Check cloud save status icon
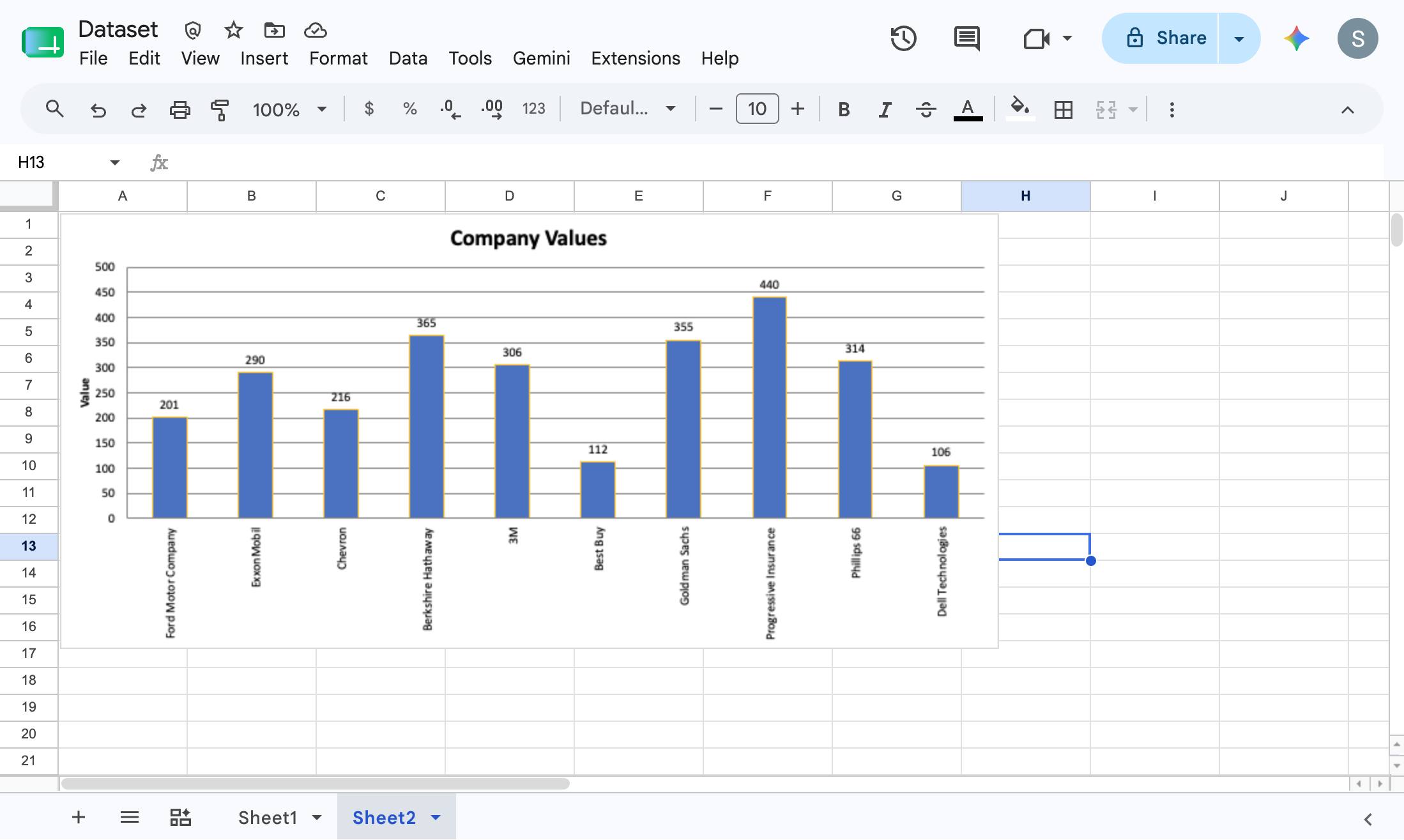Image resolution: width=1404 pixels, height=840 pixels. (x=316, y=30)
